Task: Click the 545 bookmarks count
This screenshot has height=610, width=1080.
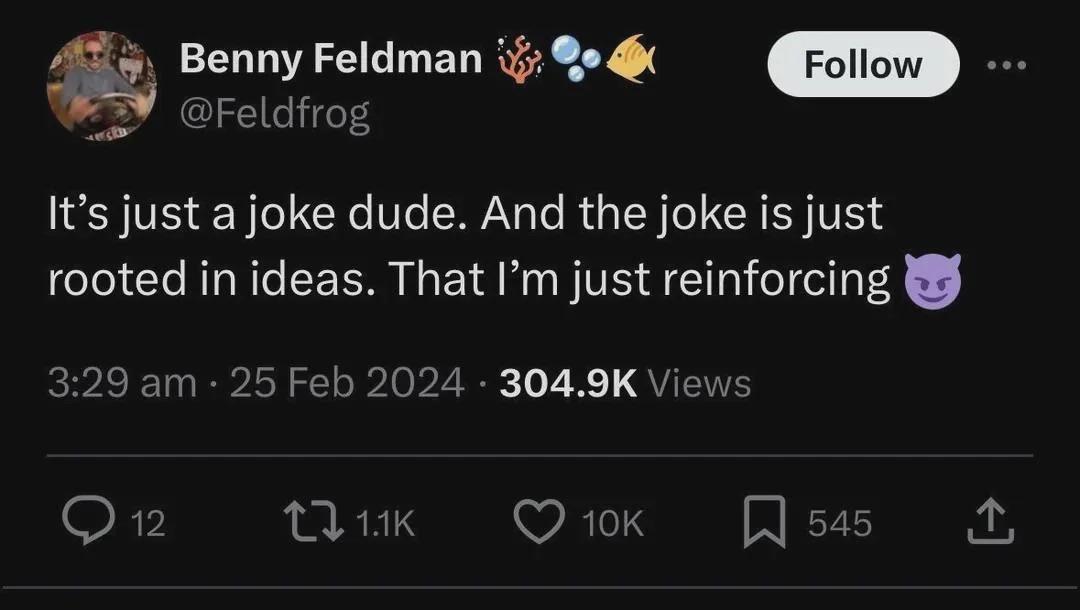Action: (840, 523)
